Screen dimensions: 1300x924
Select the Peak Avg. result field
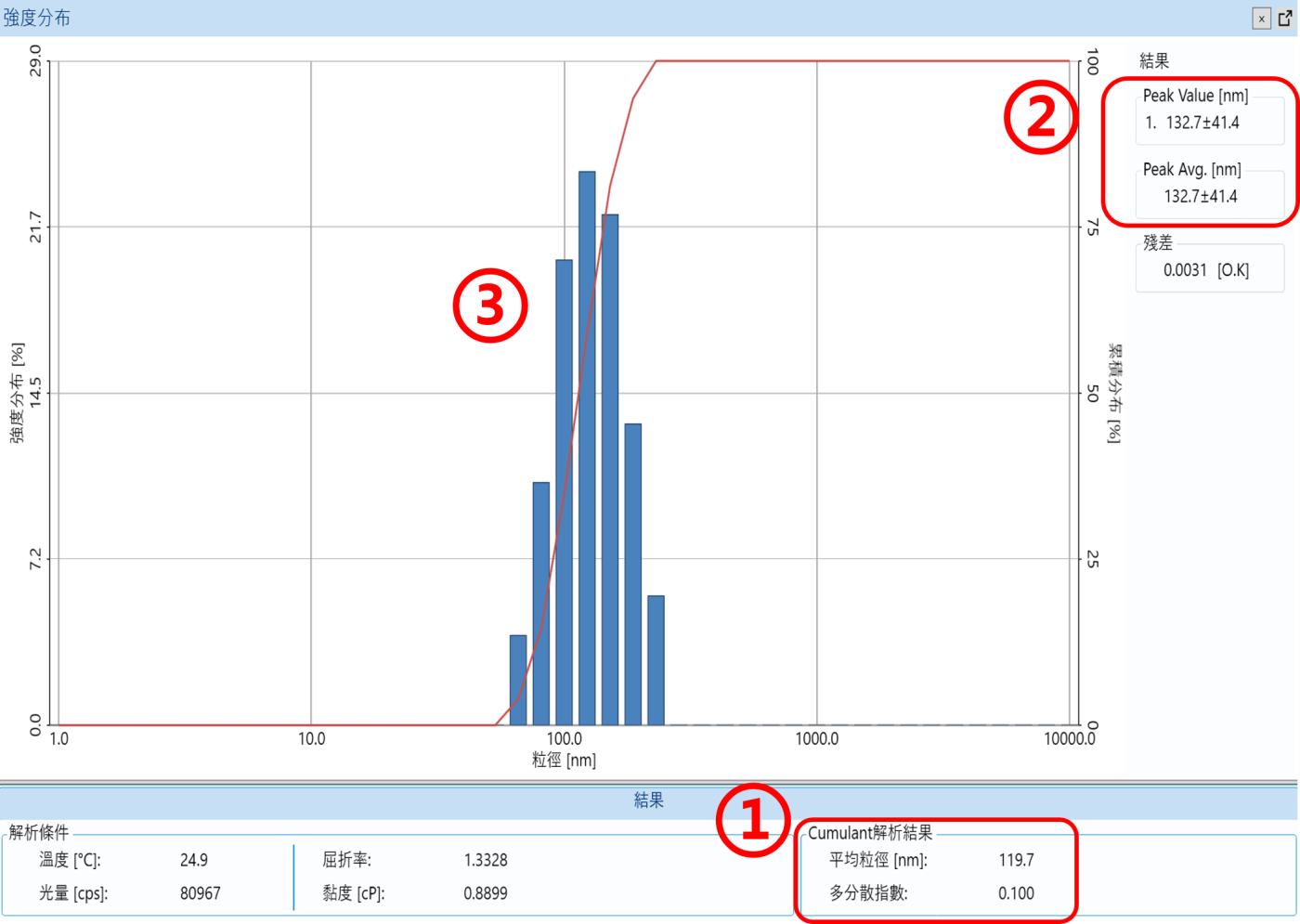coord(1201,196)
